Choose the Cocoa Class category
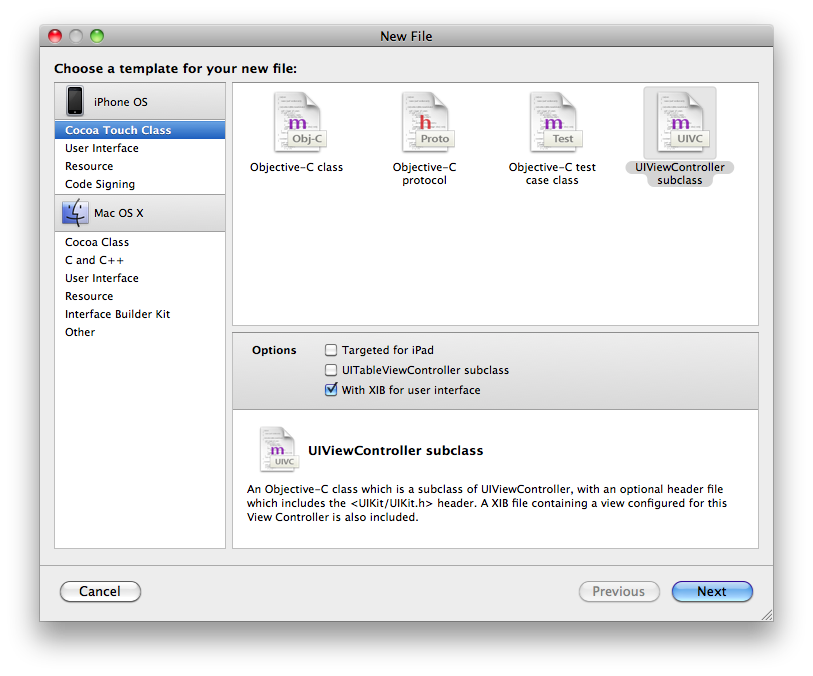This screenshot has height=676, width=813. 97,242
